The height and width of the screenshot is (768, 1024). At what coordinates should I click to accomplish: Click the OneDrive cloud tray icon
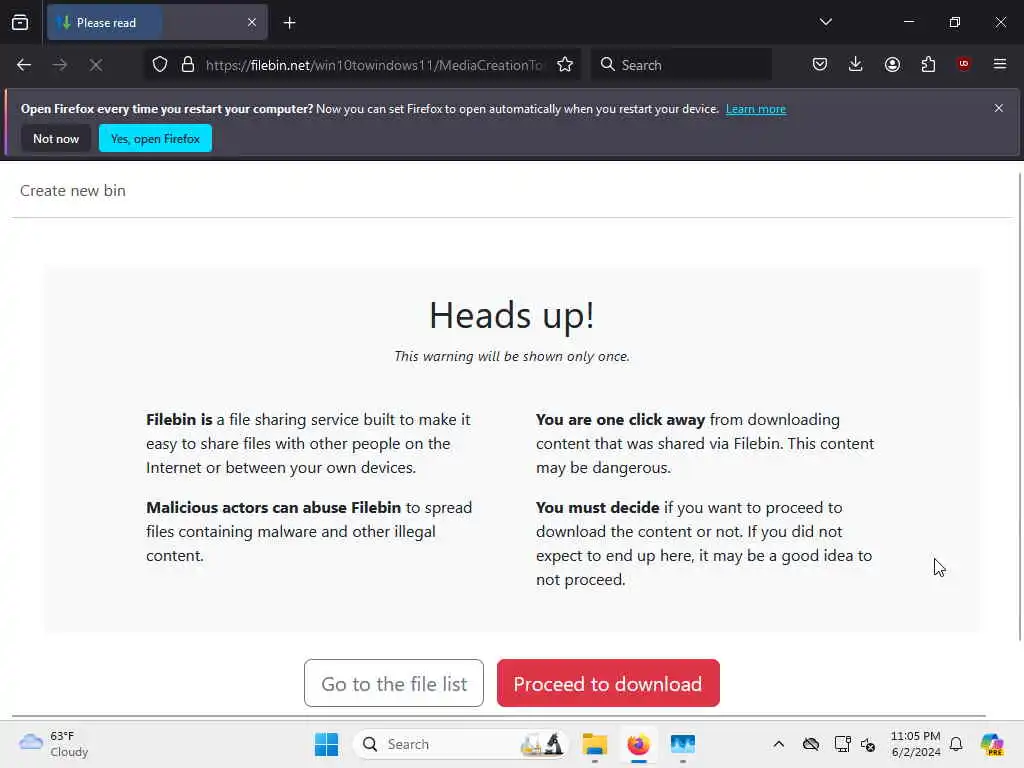pos(810,744)
